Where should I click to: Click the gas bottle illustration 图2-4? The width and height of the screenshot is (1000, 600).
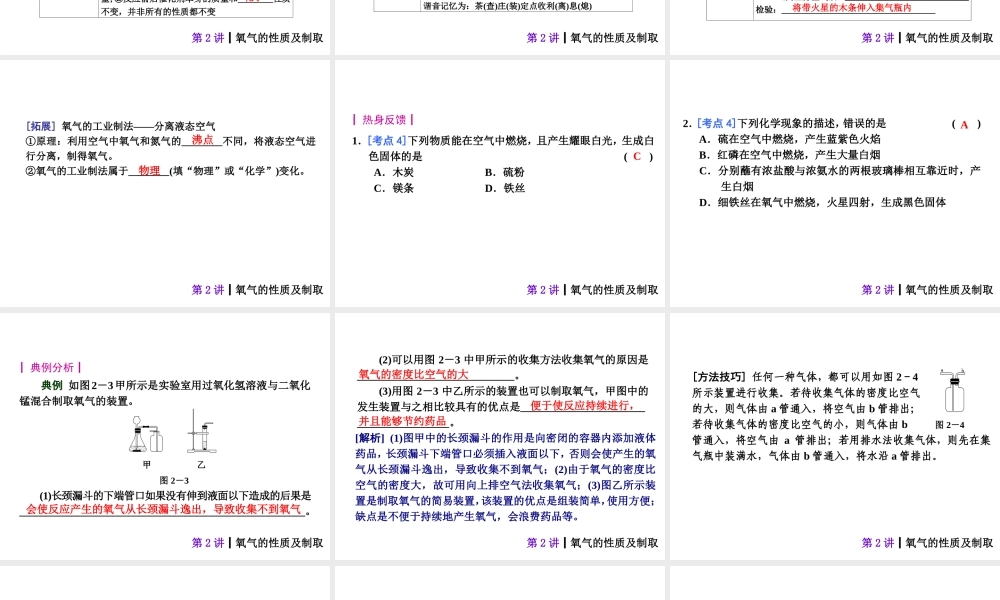coord(953,391)
